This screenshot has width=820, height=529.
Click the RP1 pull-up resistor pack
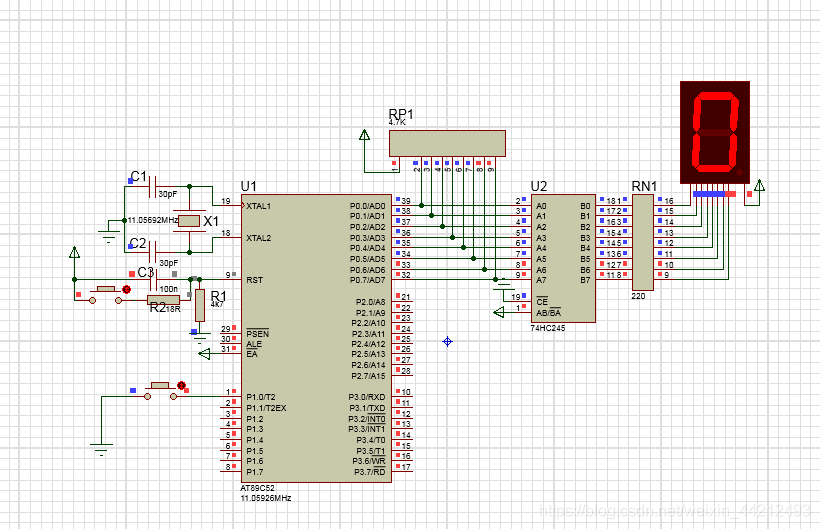[x=447, y=143]
